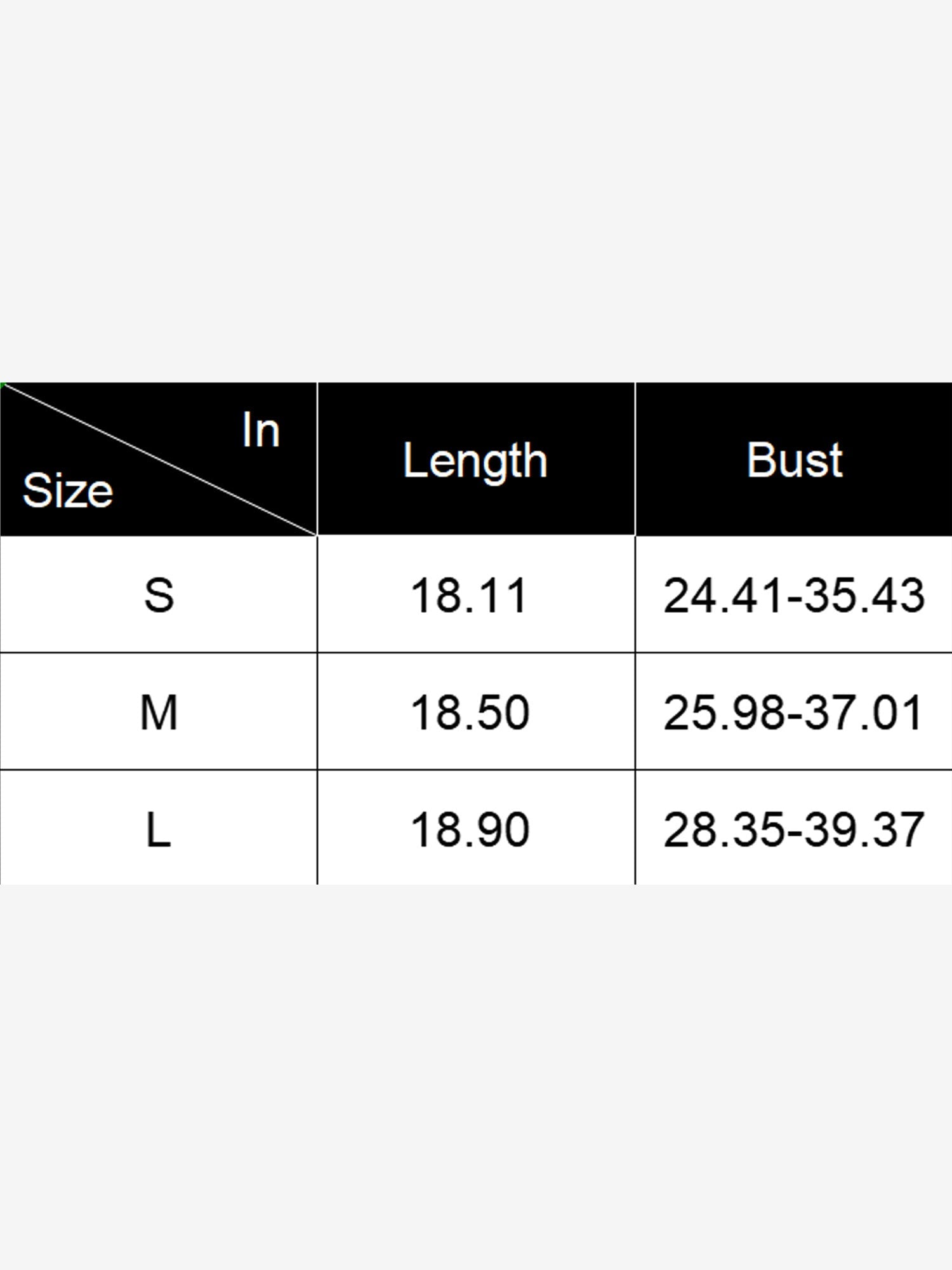
Task: Click the vertical divider between Length and Bust
Action: pyautogui.click(x=635, y=633)
